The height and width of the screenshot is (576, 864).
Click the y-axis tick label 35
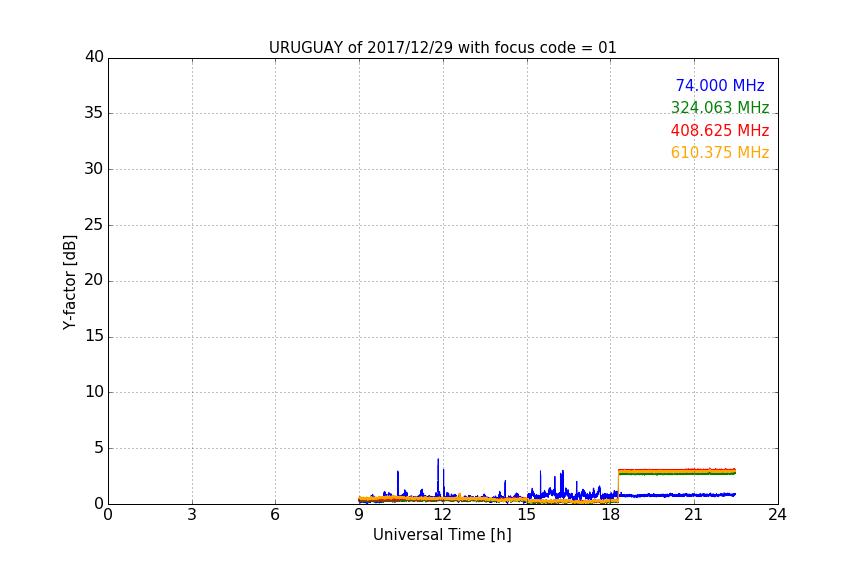coord(94,113)
